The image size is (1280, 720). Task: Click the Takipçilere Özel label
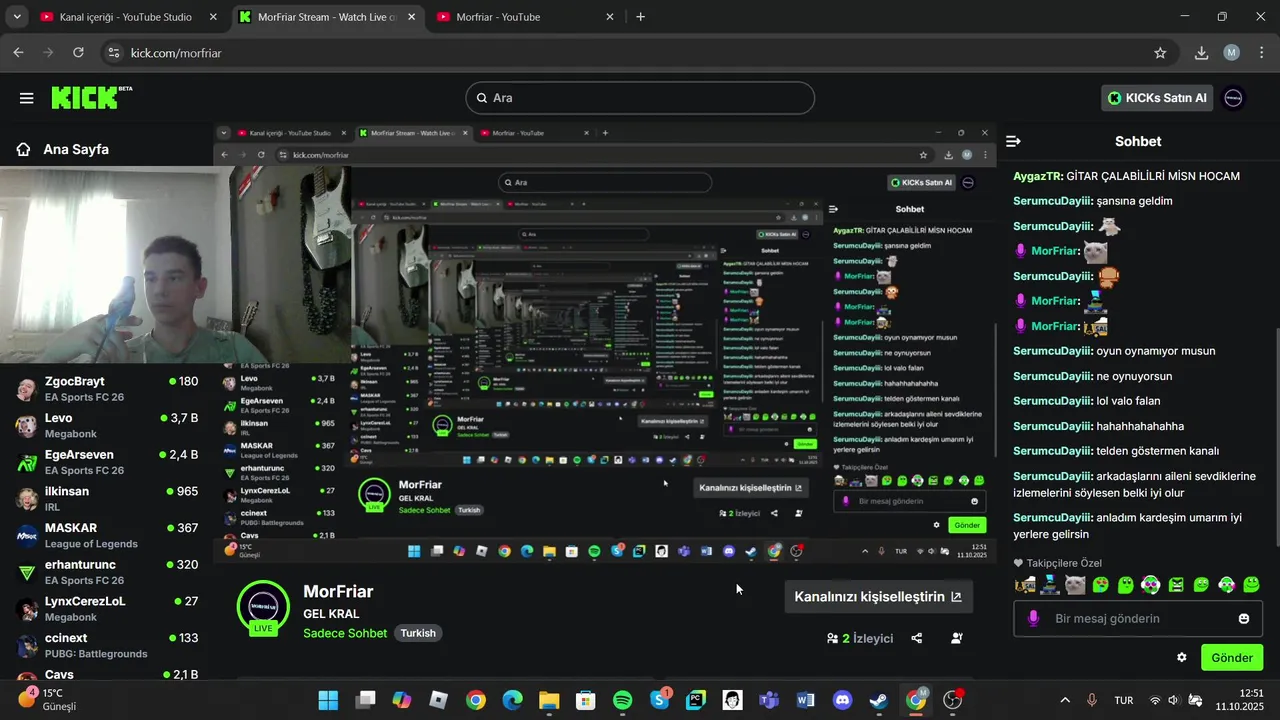[1063, 563]
